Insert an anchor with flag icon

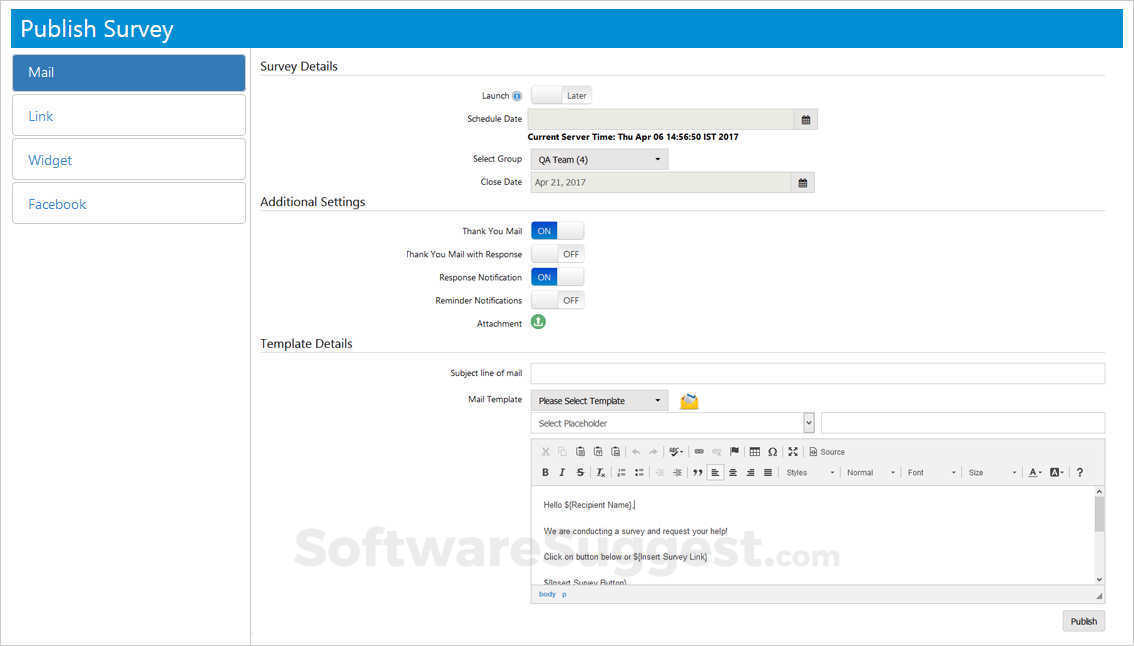[735, 451]
